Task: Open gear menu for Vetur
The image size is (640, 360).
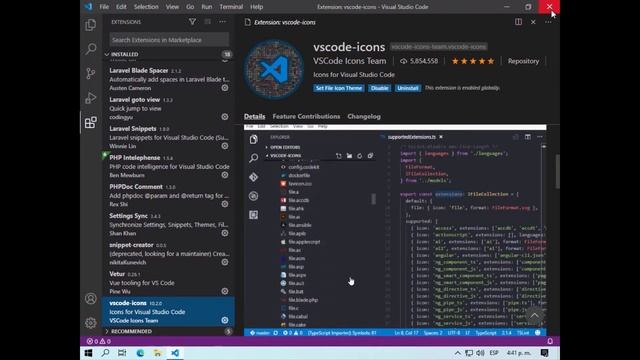Action: [225, 291]
